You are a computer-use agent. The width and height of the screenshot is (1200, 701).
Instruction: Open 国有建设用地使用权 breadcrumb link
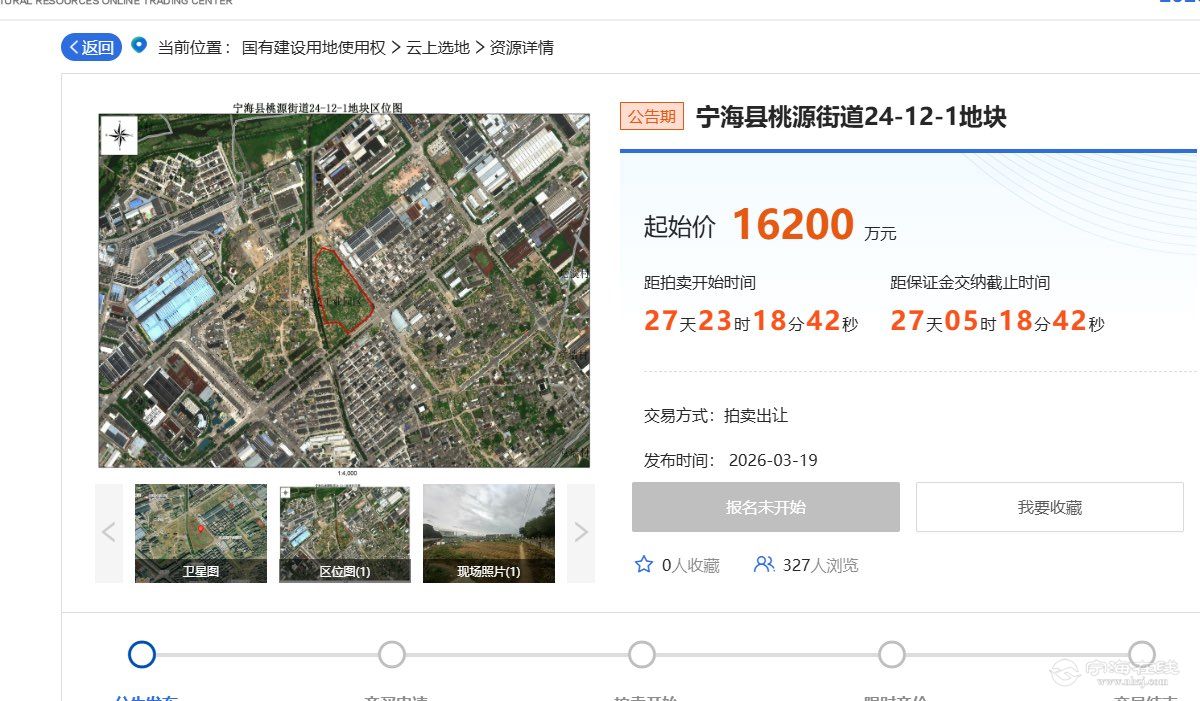(x=313, y=47)
